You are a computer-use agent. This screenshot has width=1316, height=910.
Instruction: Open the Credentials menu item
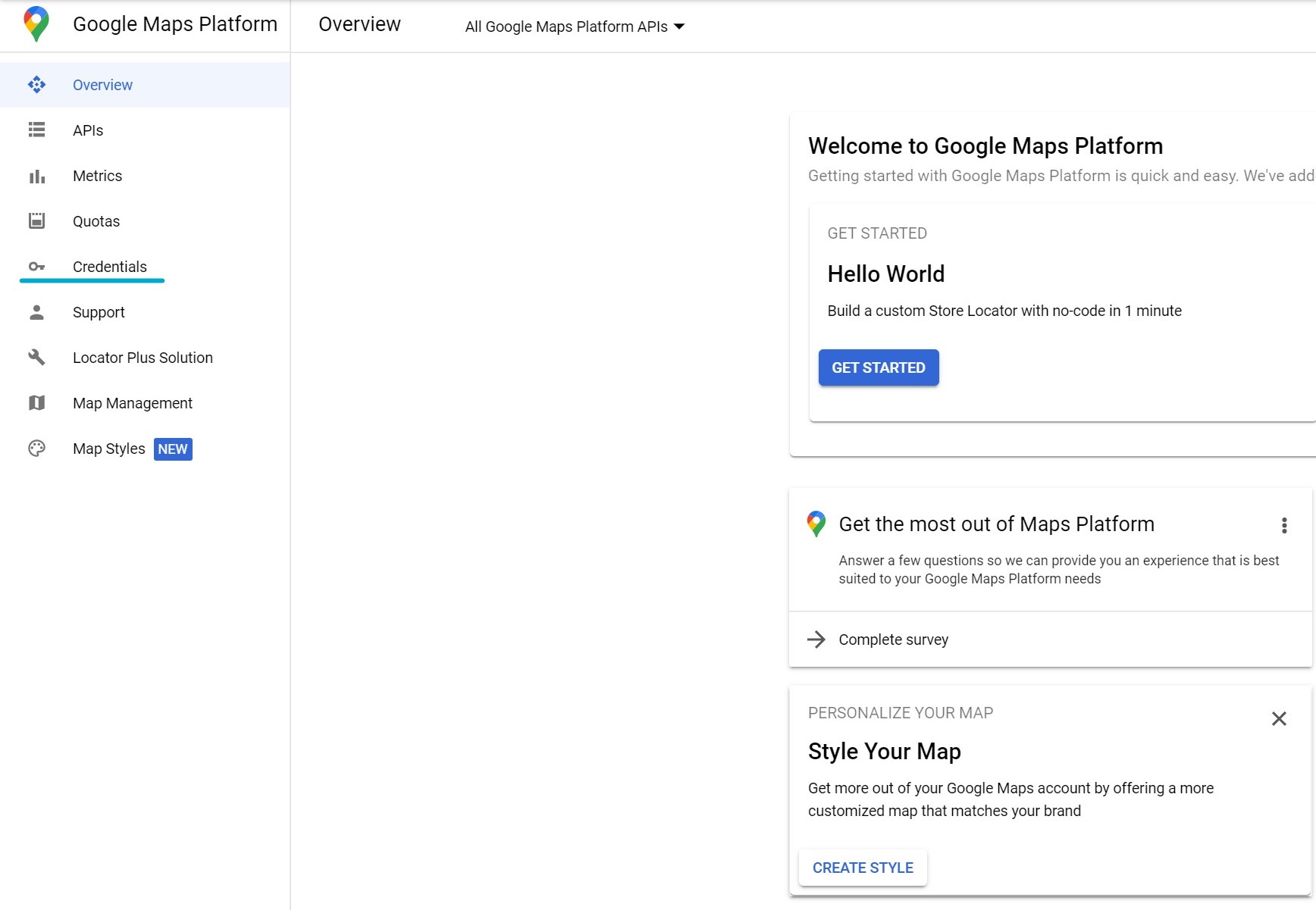110,267
